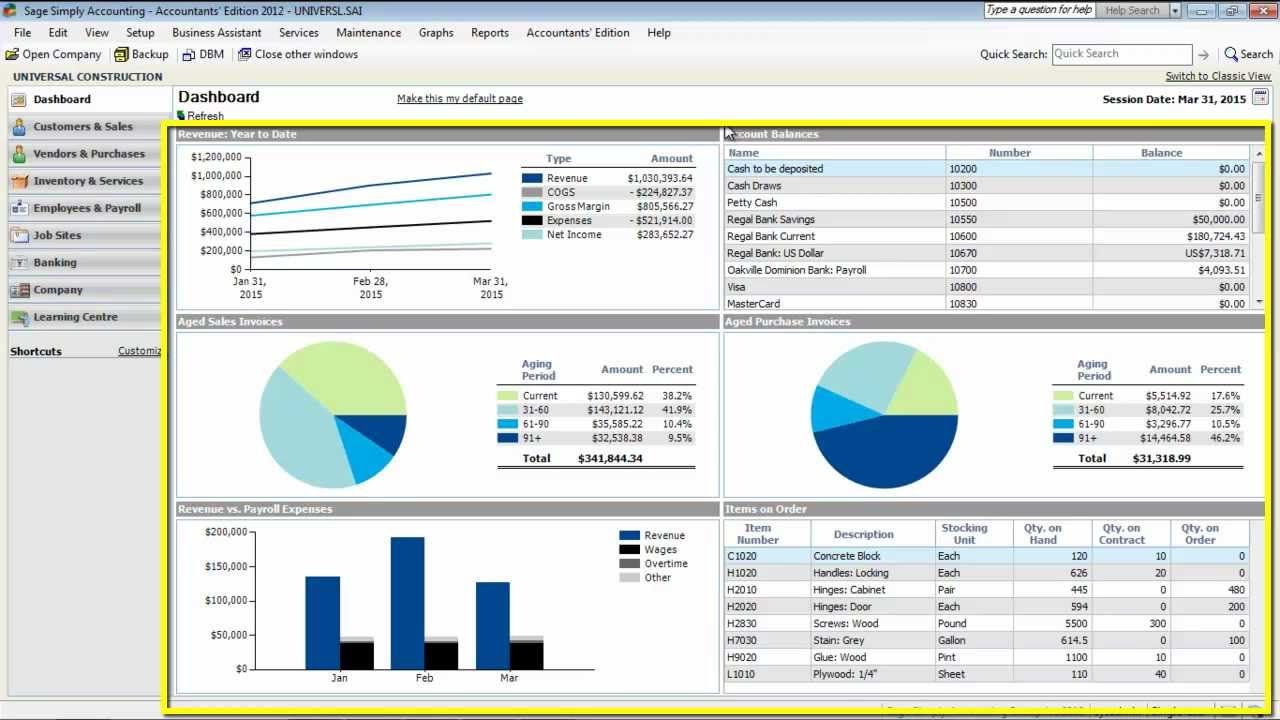Click the Feb revenue bar in chart
The width and height of the screenshot is (1280, 720).
(x=407, y=603)
